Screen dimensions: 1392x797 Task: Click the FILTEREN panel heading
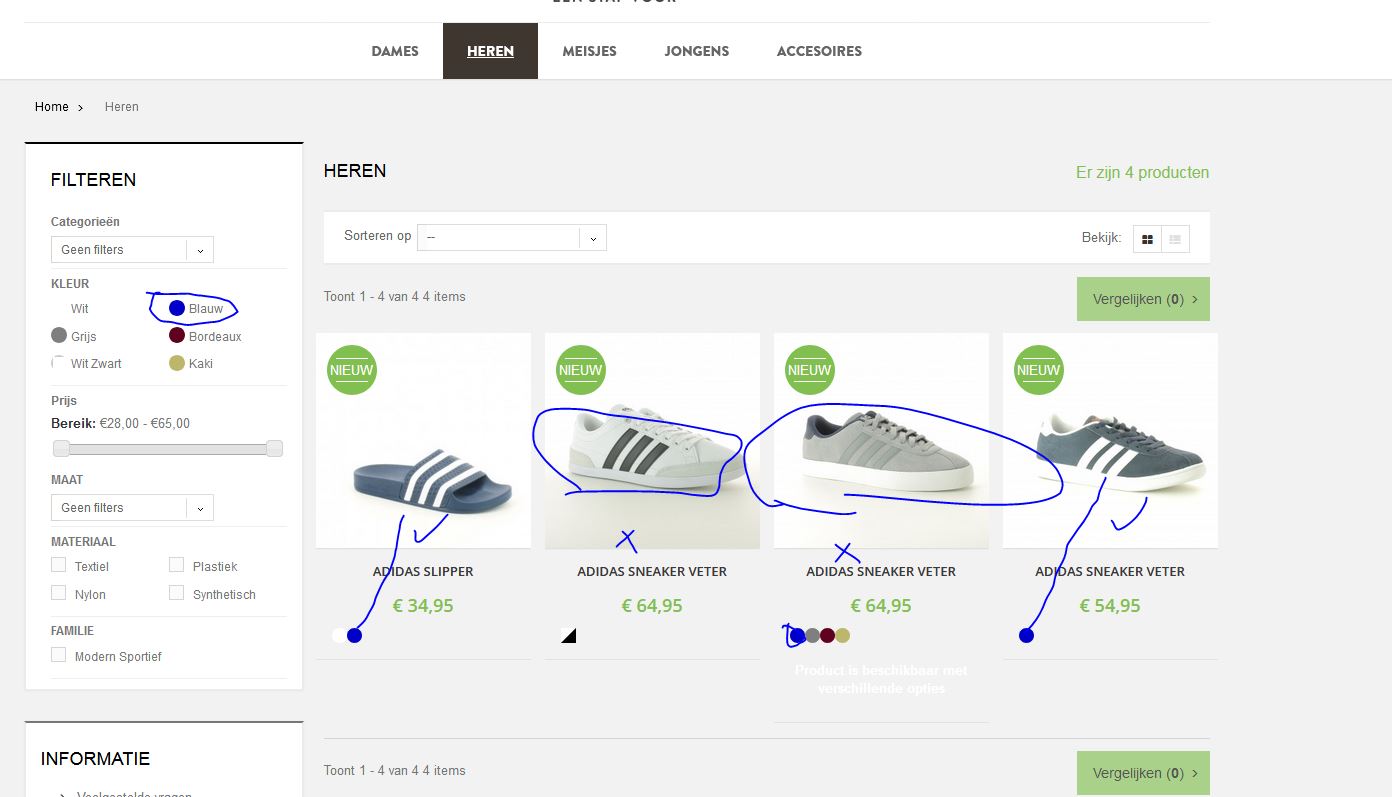click(x=93, y=180)
